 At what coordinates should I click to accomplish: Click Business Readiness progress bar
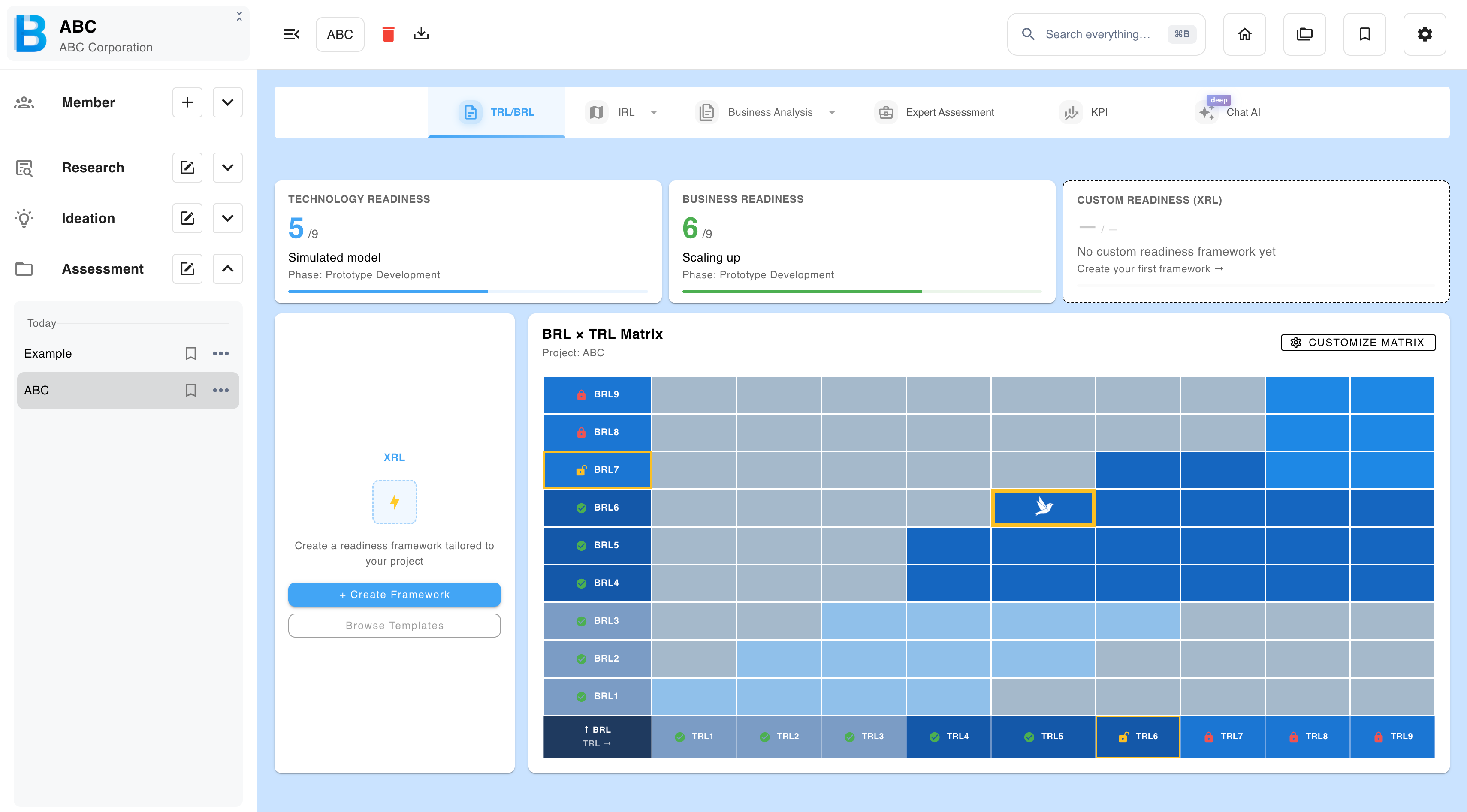(x=862, y=292)
